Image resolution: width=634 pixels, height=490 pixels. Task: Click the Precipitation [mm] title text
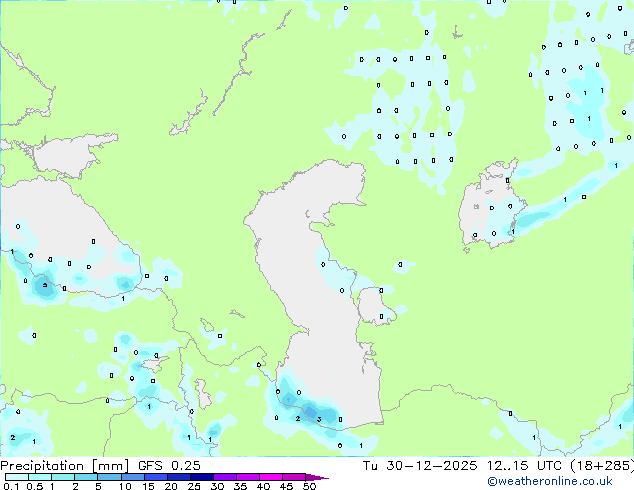(65, 466)
